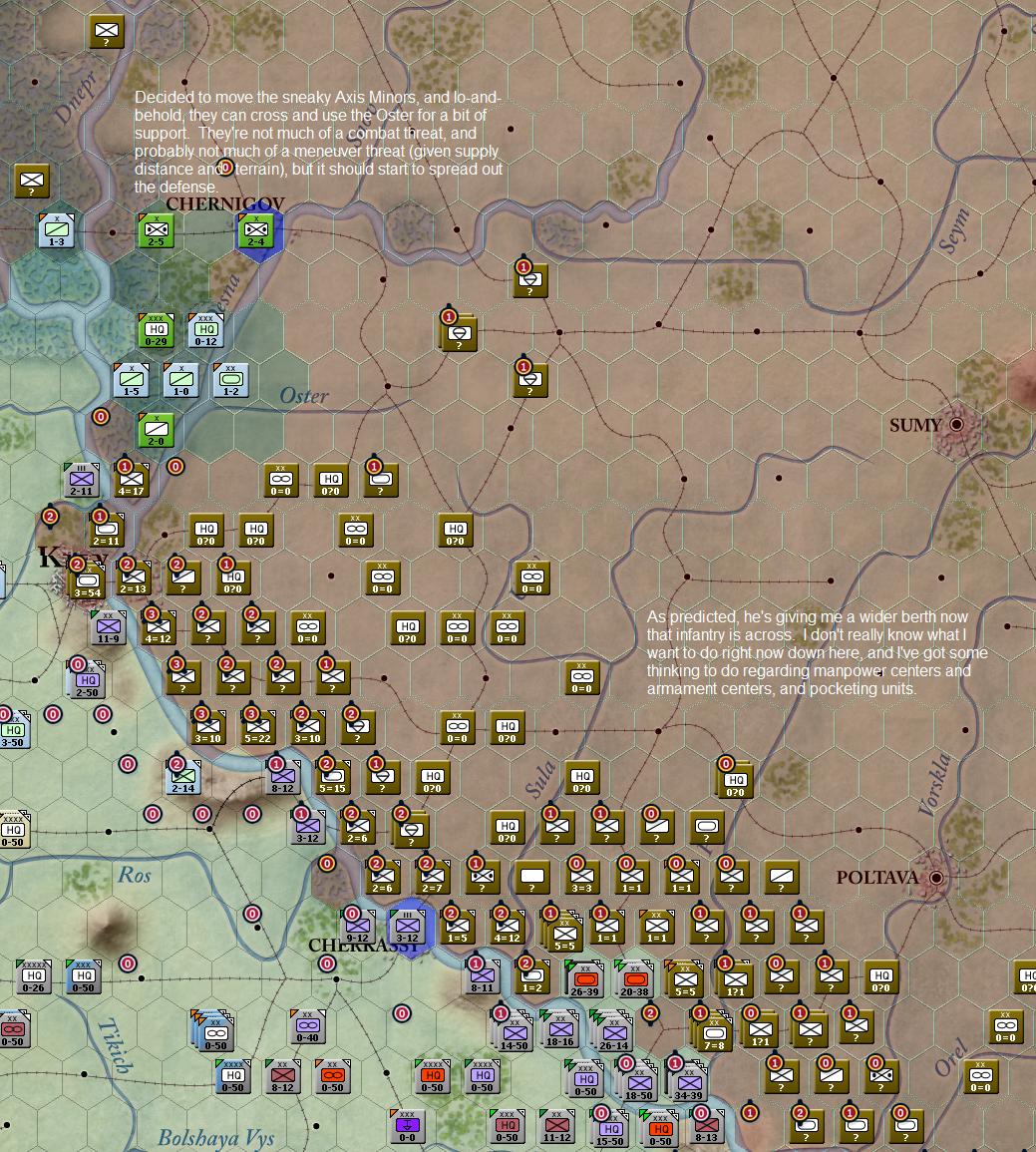The height and width of the screenshot is (1152, 1036).
Task: Select the Soviet 5=15 armored unit
Action: click(x=333, y=777)
